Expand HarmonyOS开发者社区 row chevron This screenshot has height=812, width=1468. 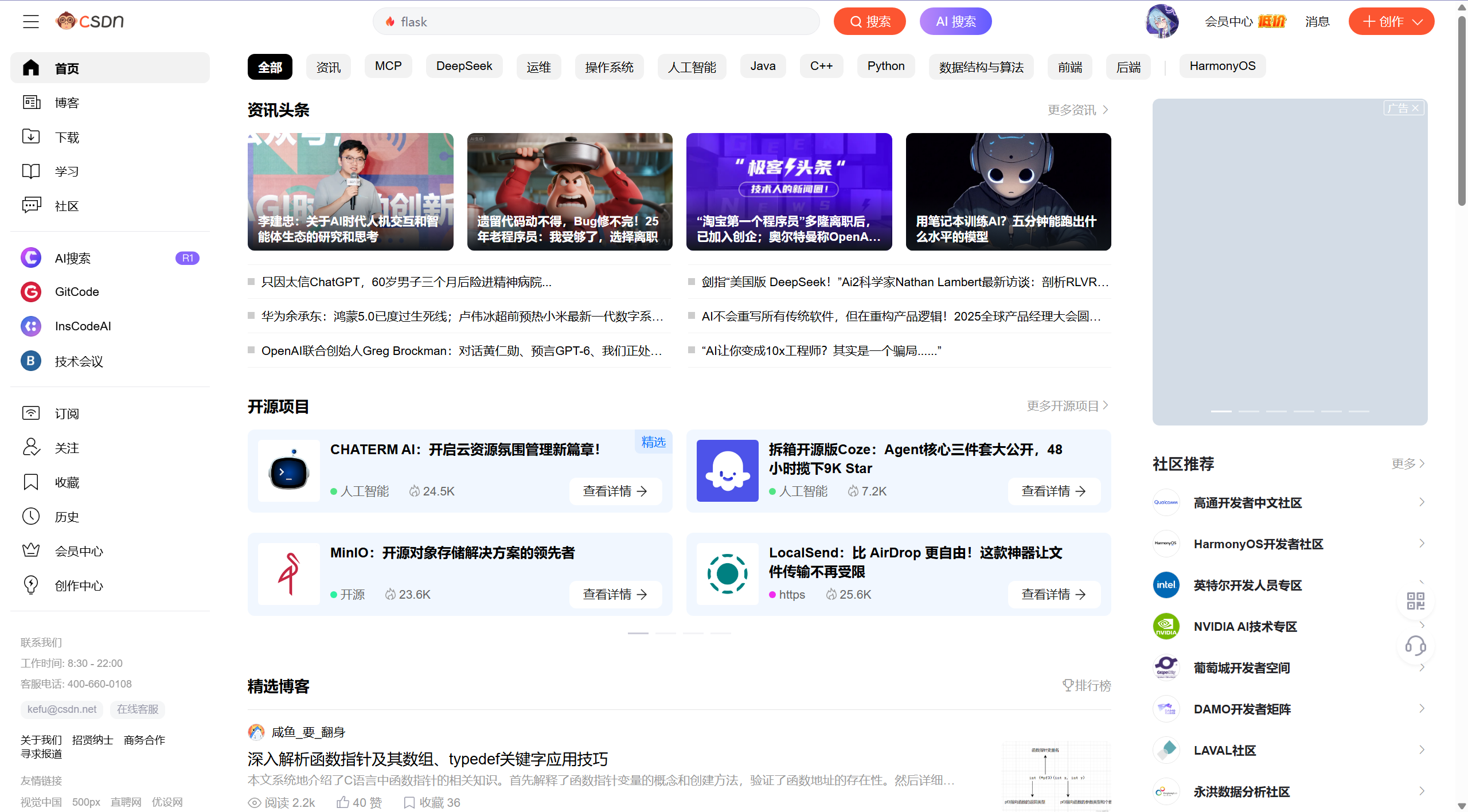[1422, 544]
